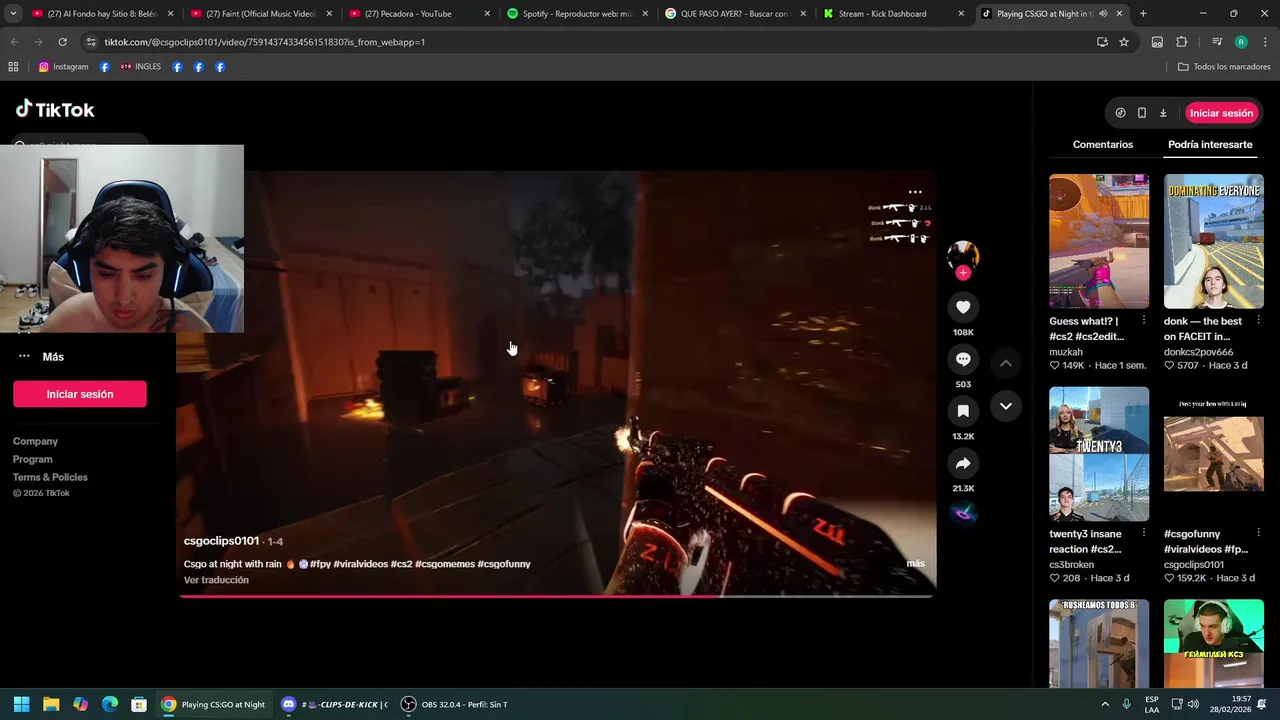1280x720 pixels.
Task: Open the Chrome profile avatar R
Action: [1241, 42]
